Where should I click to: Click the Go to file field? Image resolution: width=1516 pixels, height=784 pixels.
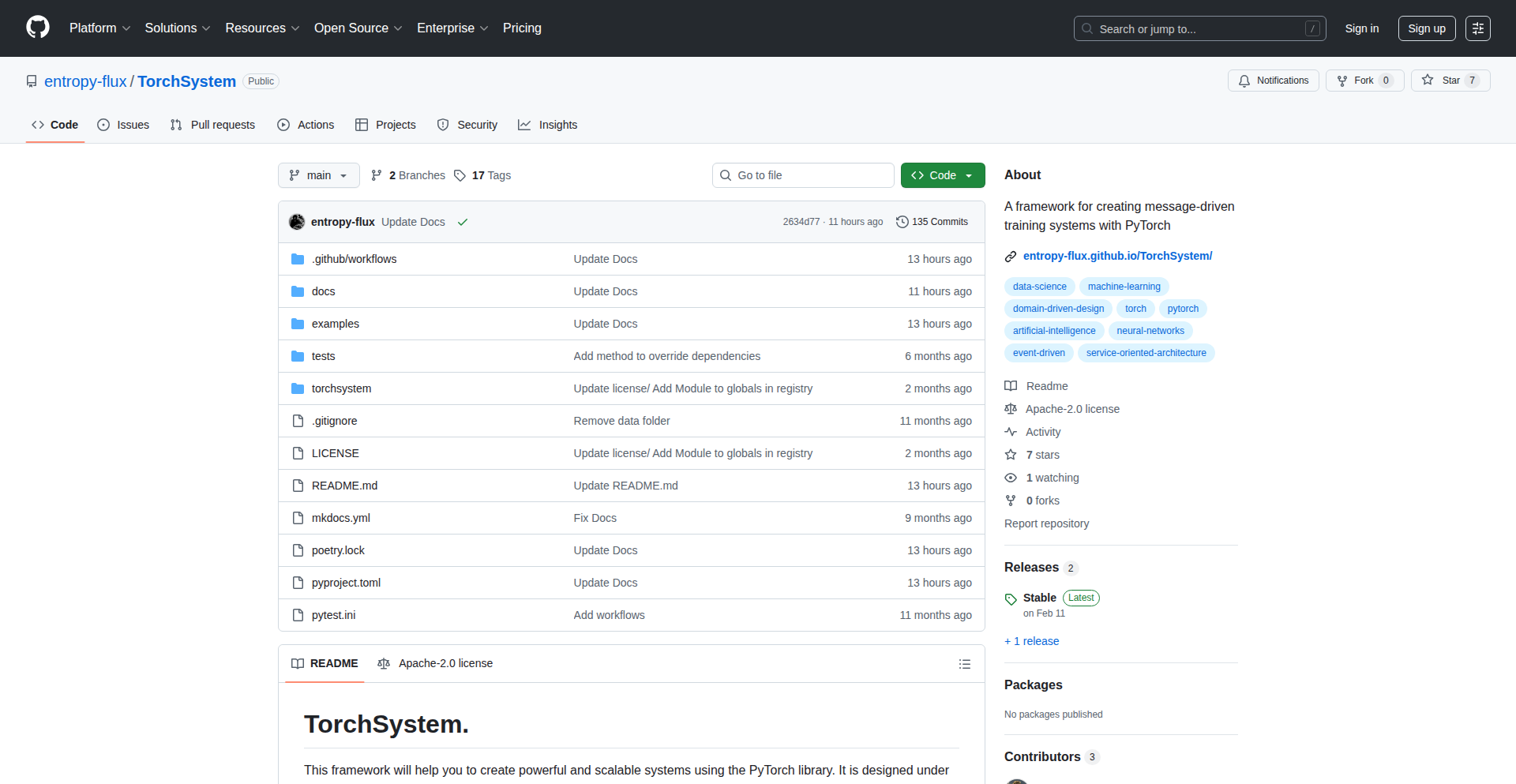802,175
